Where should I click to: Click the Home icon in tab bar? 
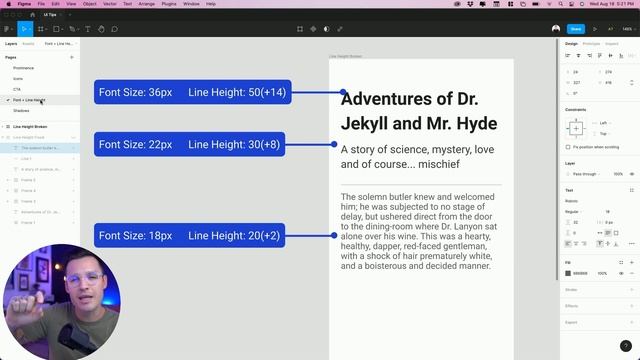pos(33,15)
